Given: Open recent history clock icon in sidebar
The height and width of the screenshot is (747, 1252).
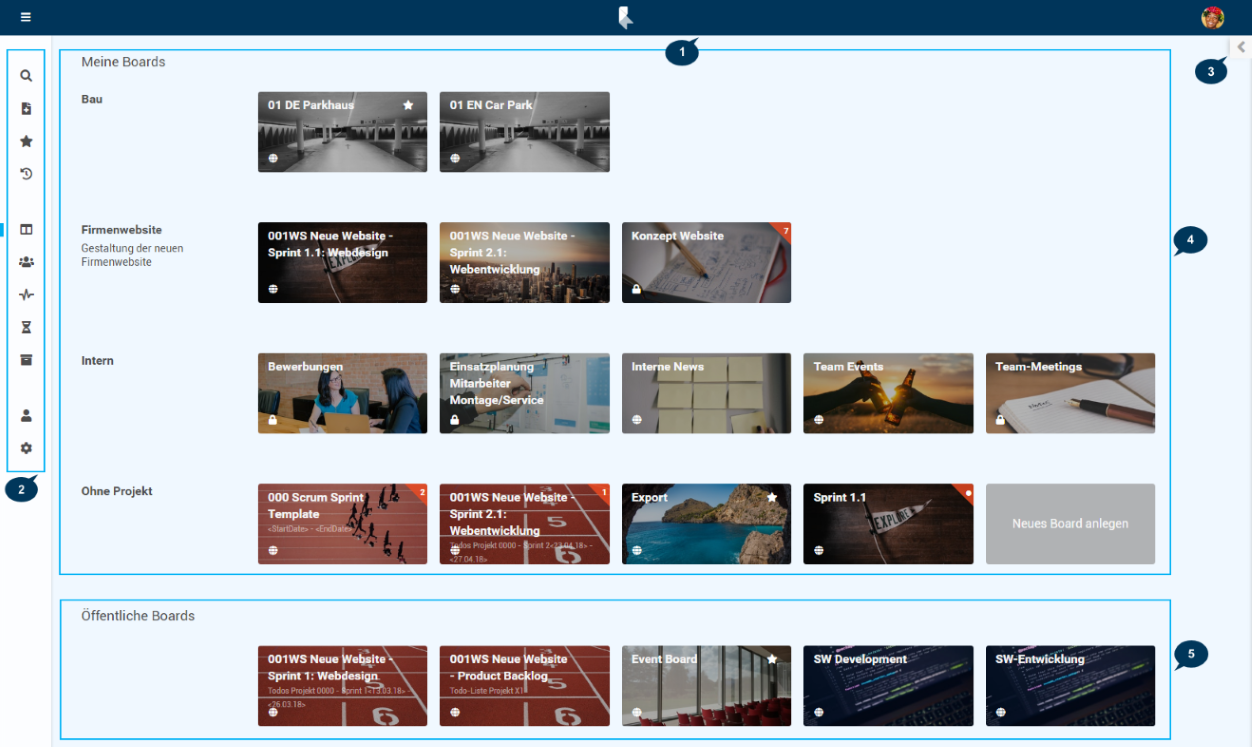Looking at the screenshot, I should click(26, 173).
